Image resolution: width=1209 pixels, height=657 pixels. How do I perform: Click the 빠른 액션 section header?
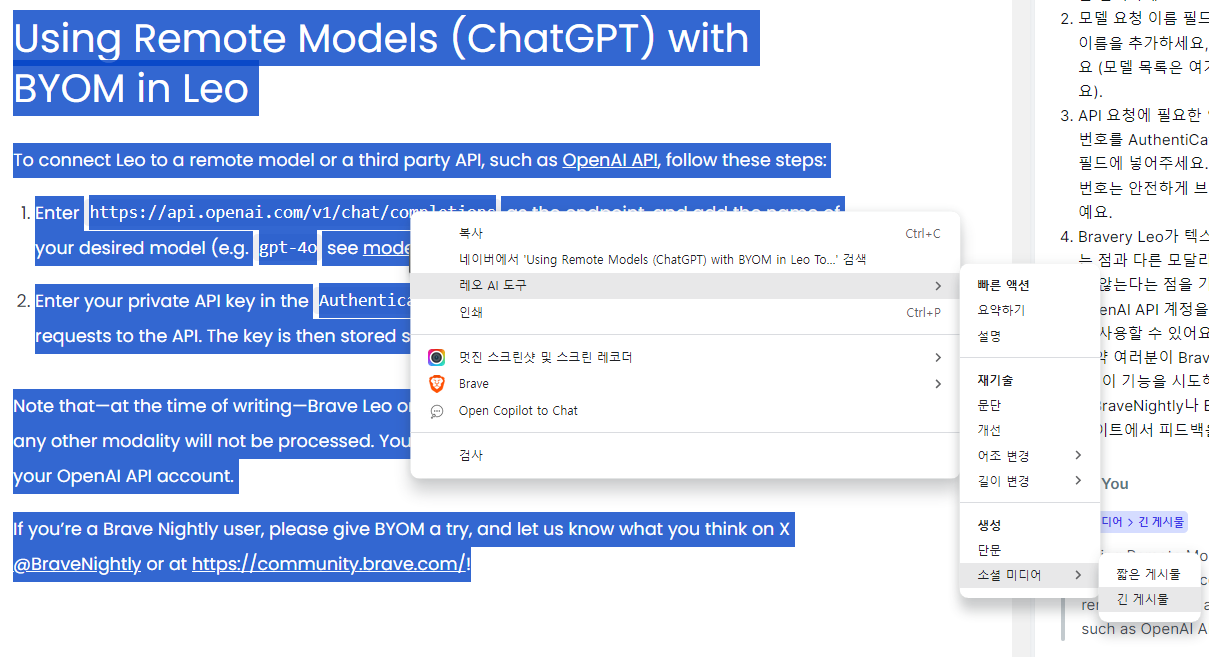pyautogui.click(x=1003, y=286)
